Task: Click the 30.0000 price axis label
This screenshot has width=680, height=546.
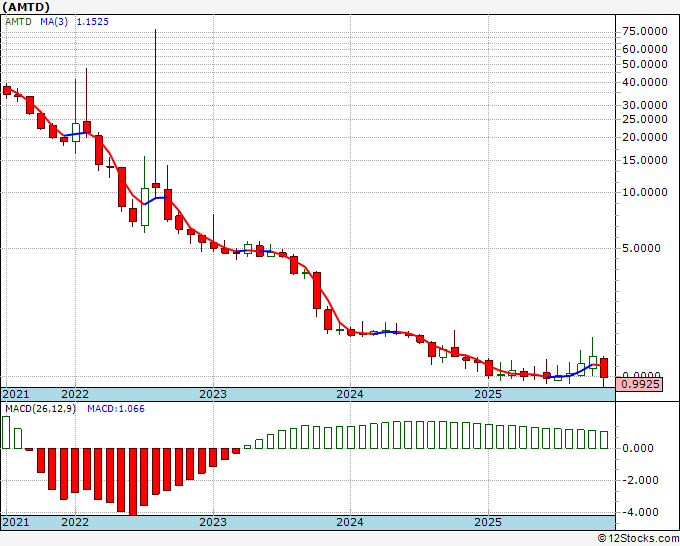Action: pos(644,105)
